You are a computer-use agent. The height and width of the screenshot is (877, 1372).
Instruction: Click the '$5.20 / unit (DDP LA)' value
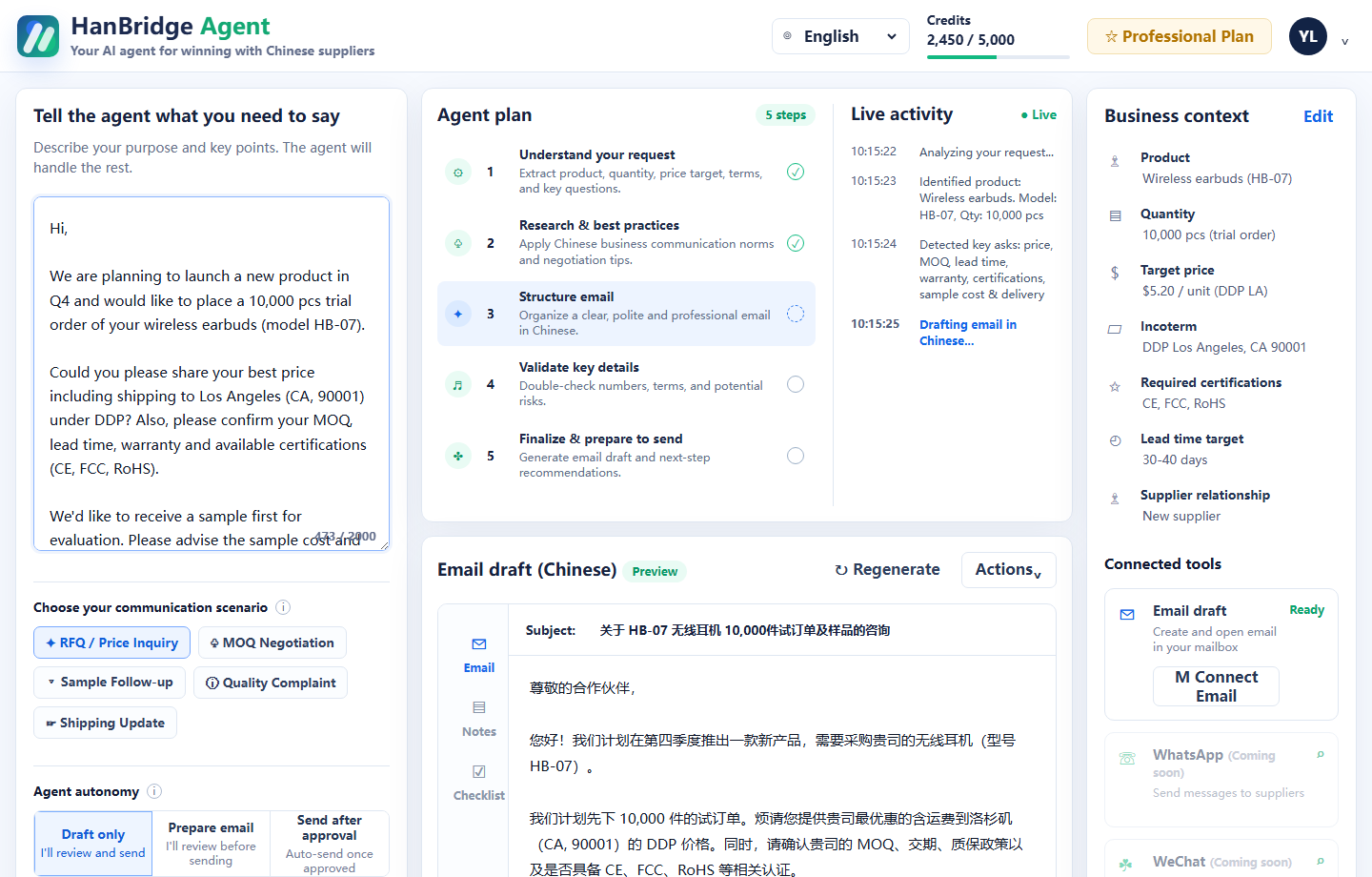click(x=1204, y=291)
